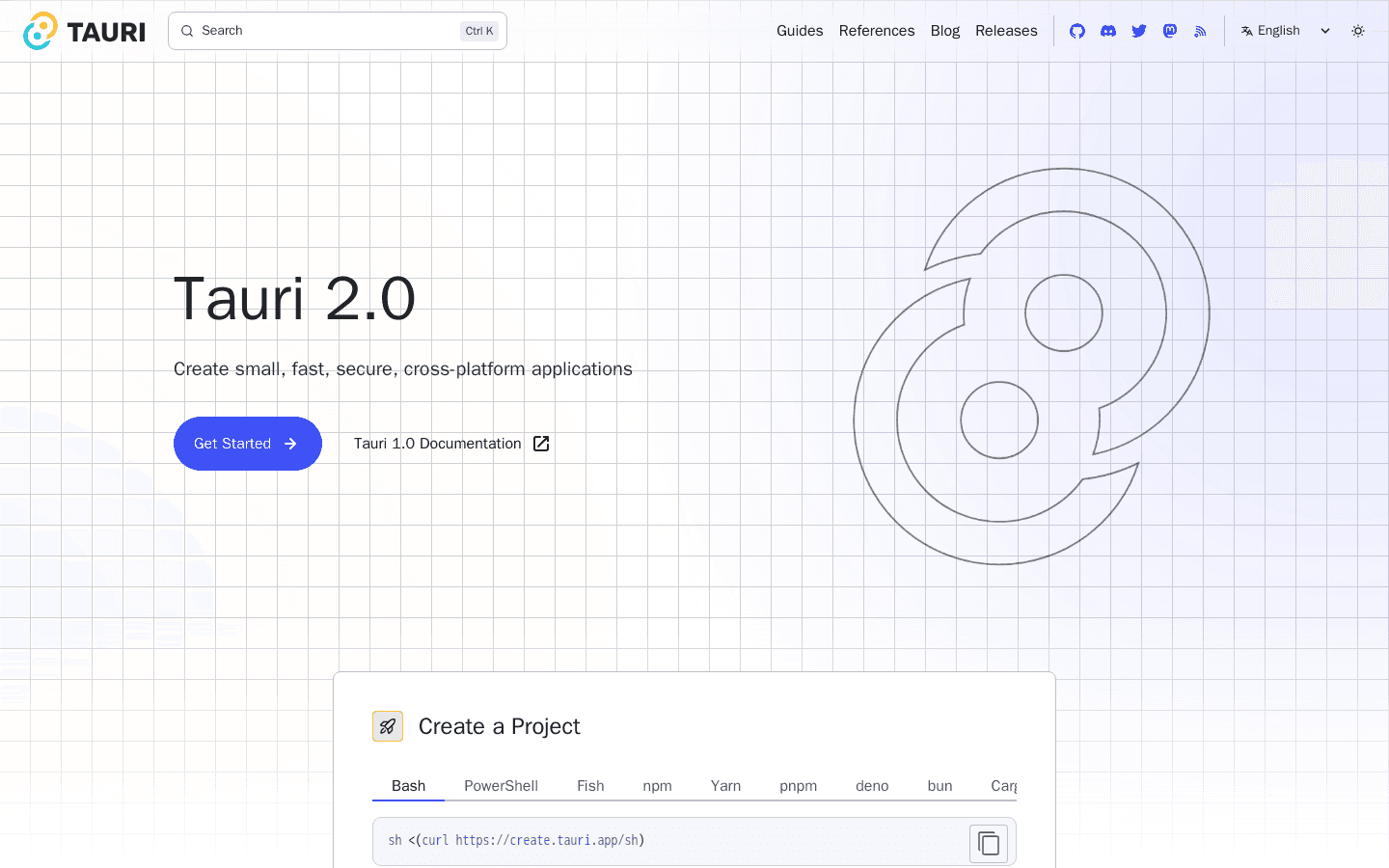This screenshot has width=1389, height=868.
Task: Open the Discord server icon link
Action: tap(1108, 31)
